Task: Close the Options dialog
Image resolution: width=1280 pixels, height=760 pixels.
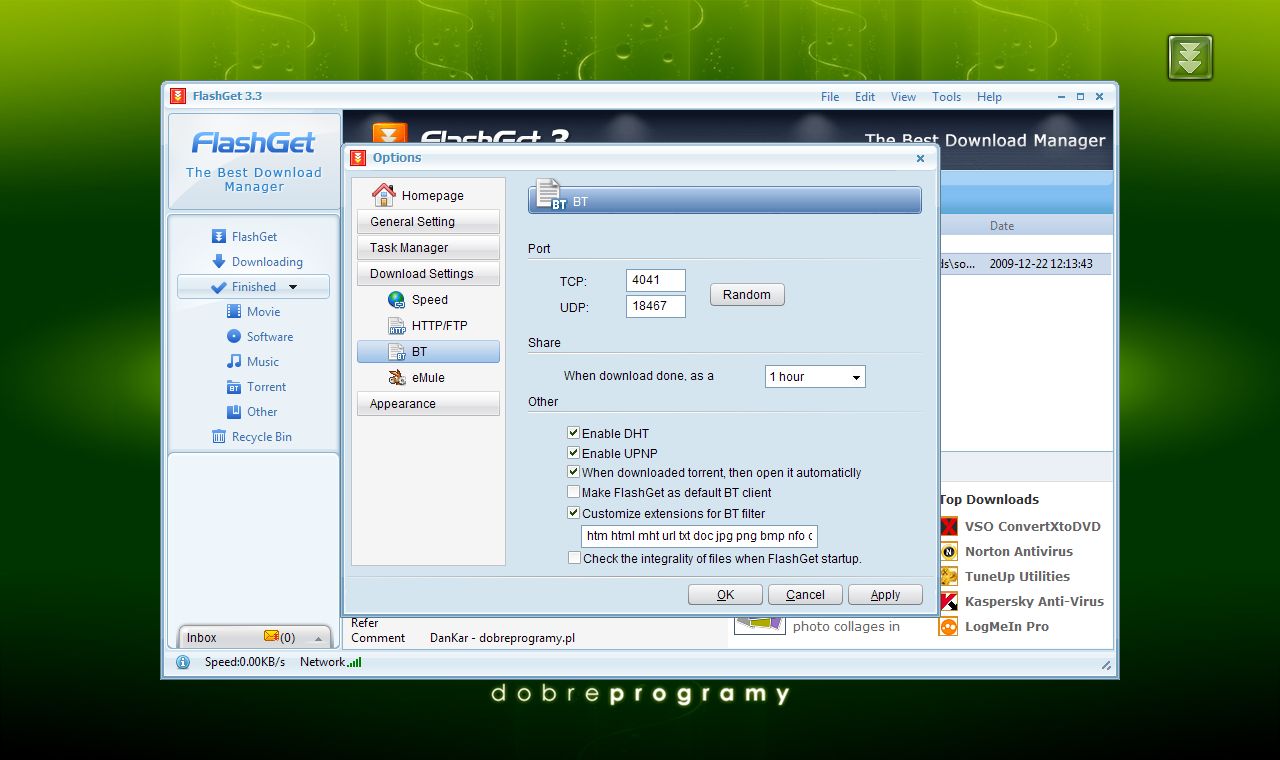Action: point(921,158)
